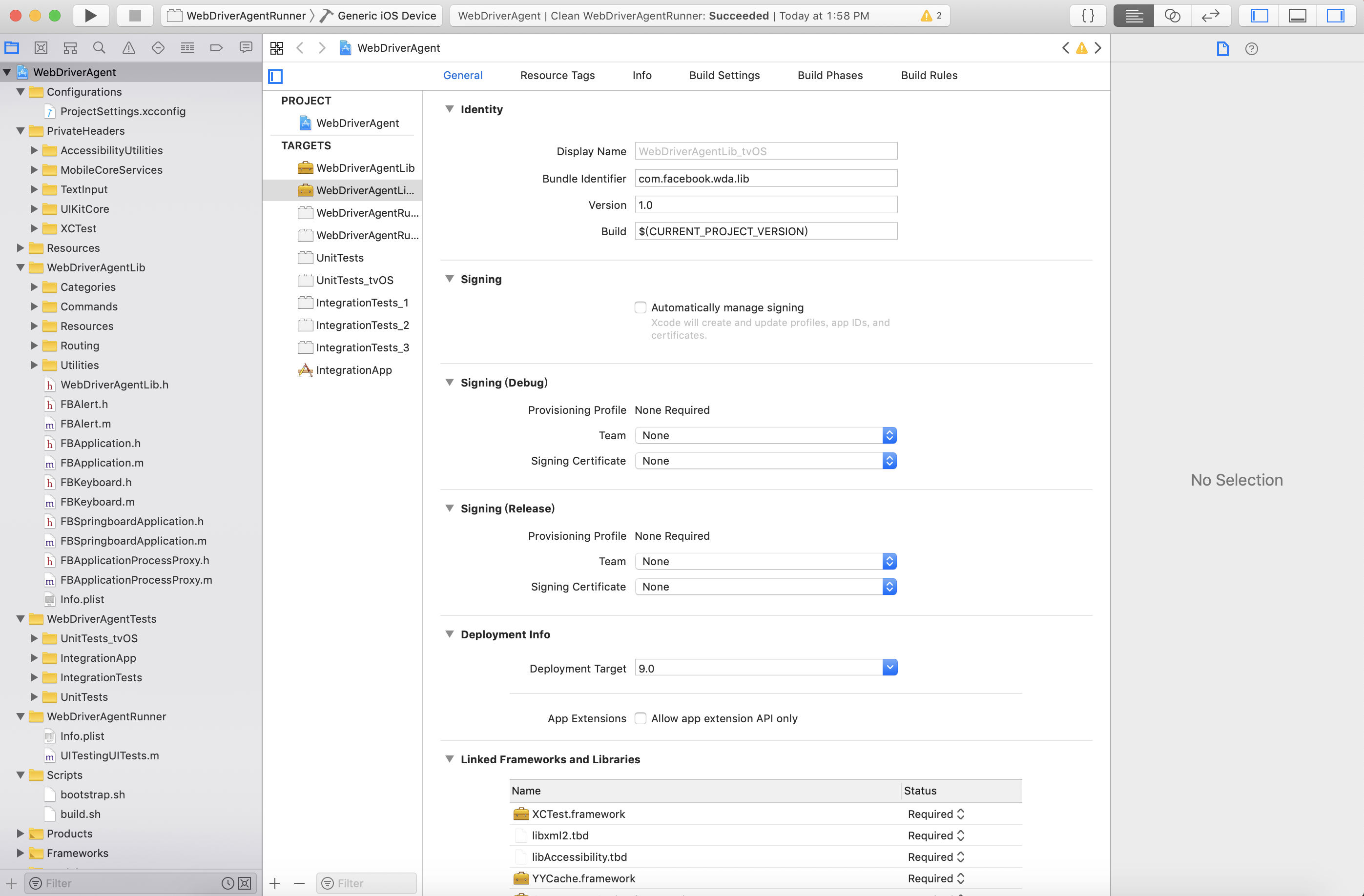
Task: Show the Breakpoint navigator
Action: [216, 48]
